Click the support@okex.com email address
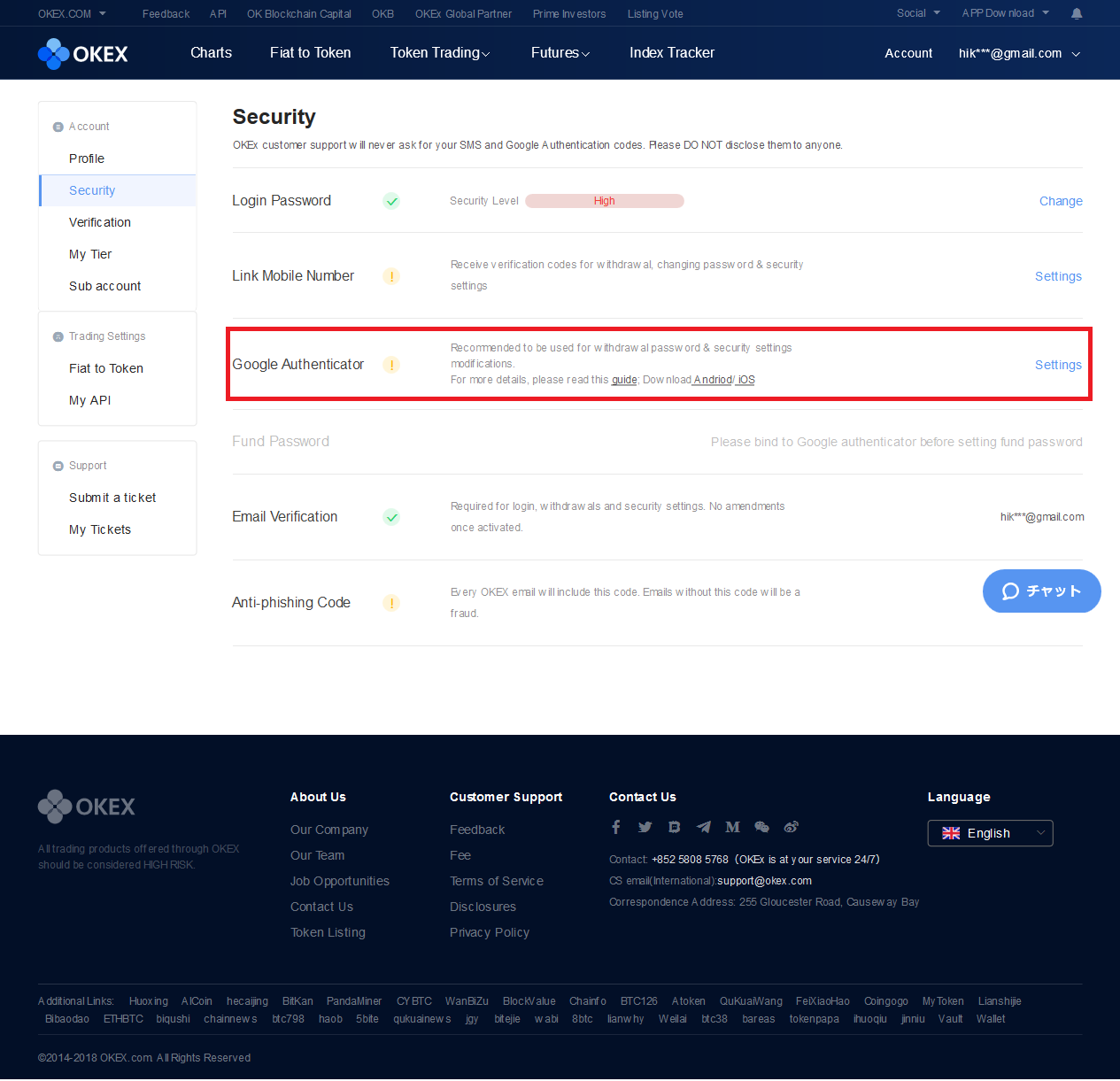The height and width of the screenshot is (1081, 1120). (764, 881)
